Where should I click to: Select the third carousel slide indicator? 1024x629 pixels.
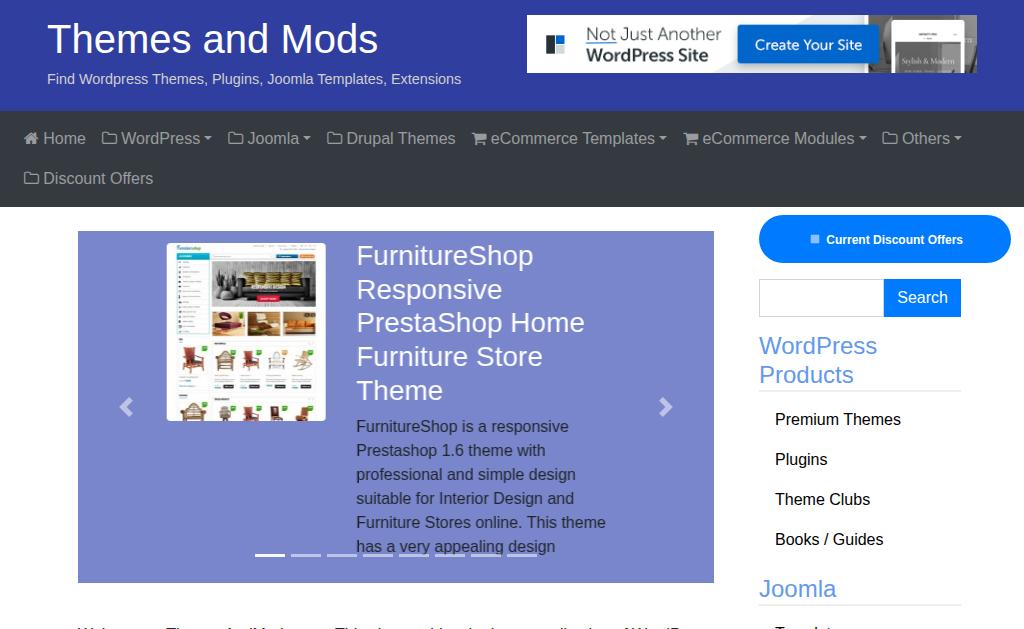(342, 555)
